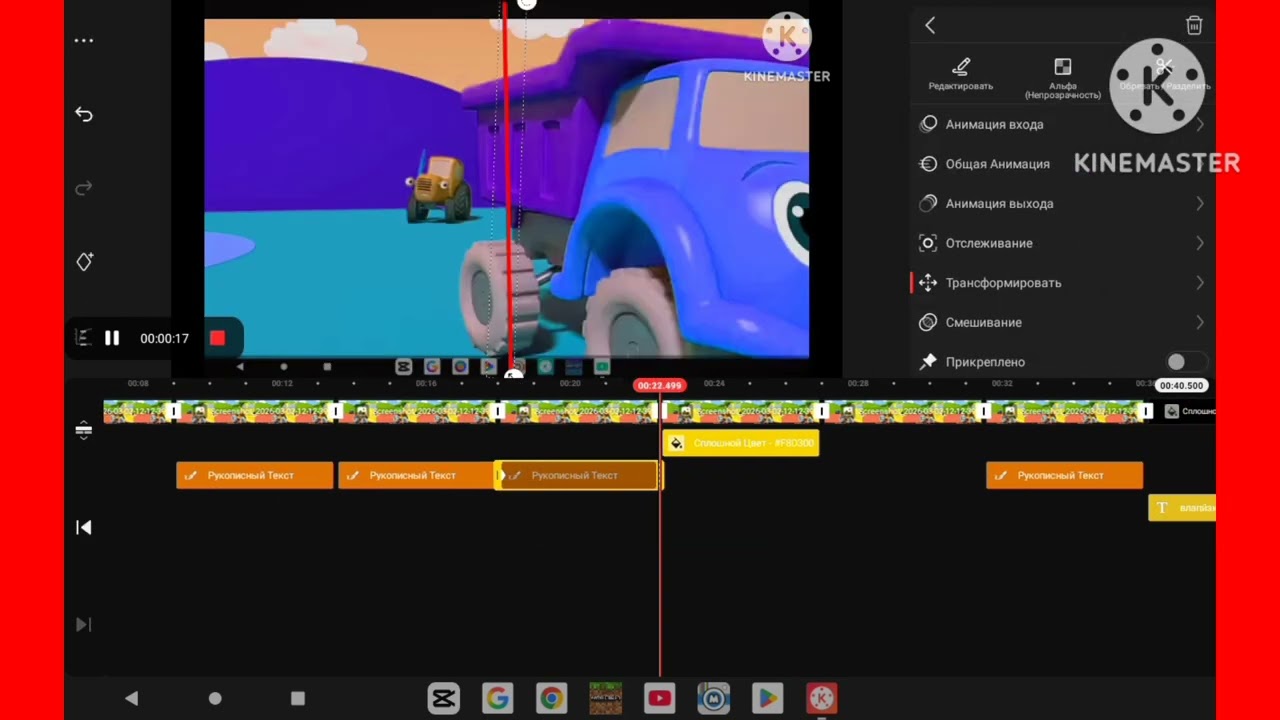Screen dimensions: 1280x720
Task: Stop recording with the red square
Action: [x=217, y=338]
